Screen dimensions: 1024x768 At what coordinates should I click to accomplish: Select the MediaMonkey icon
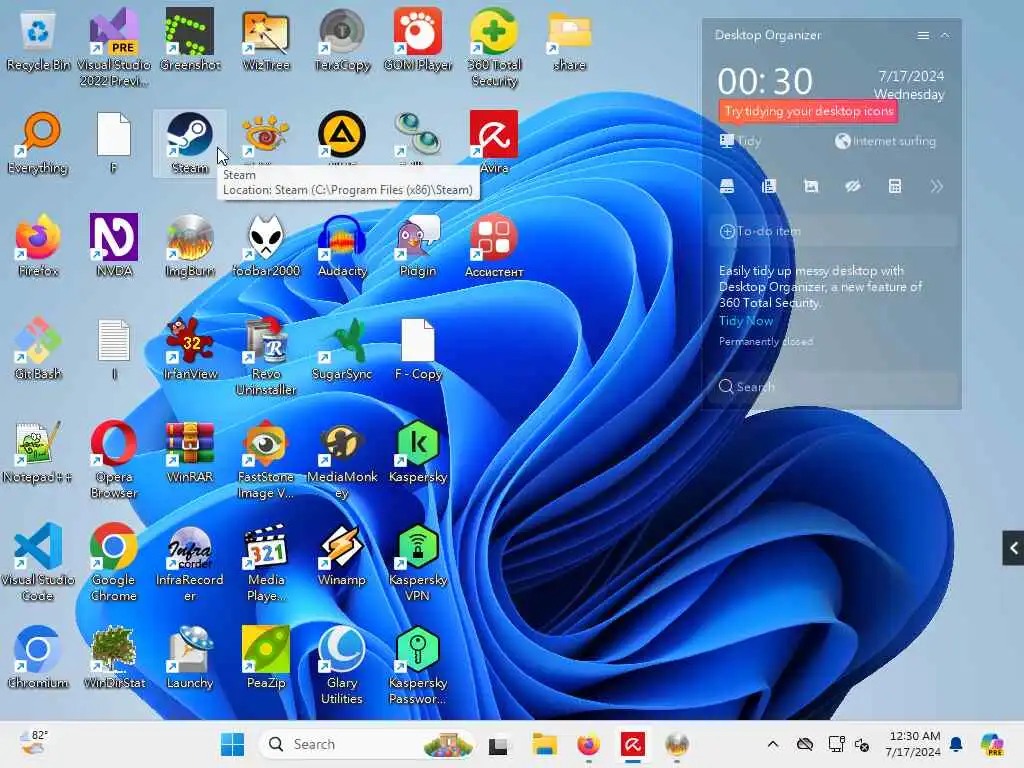[x=342, y=460]
